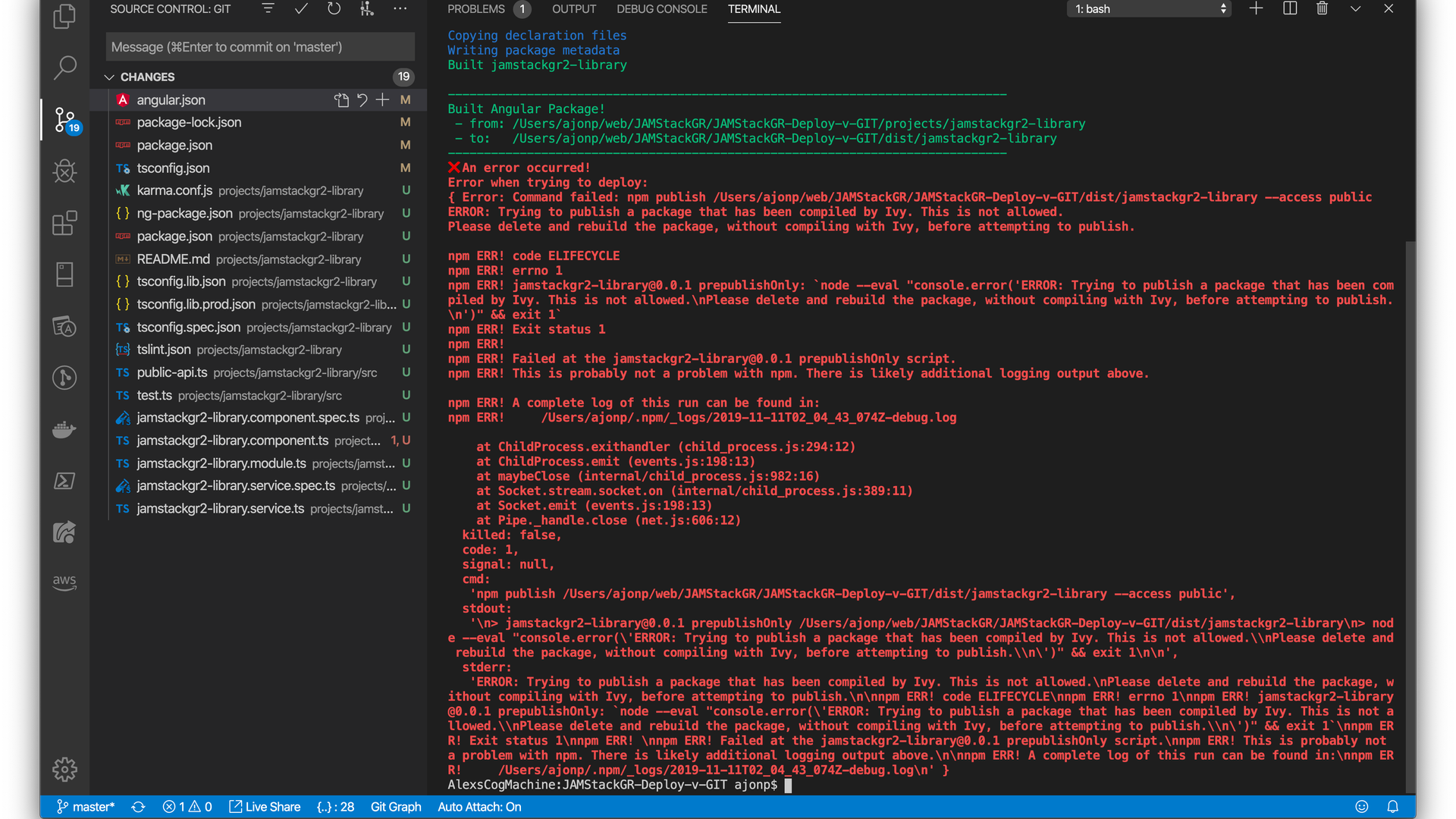Click the commit message input field
1456x819 pixels.
pos(260,47)
